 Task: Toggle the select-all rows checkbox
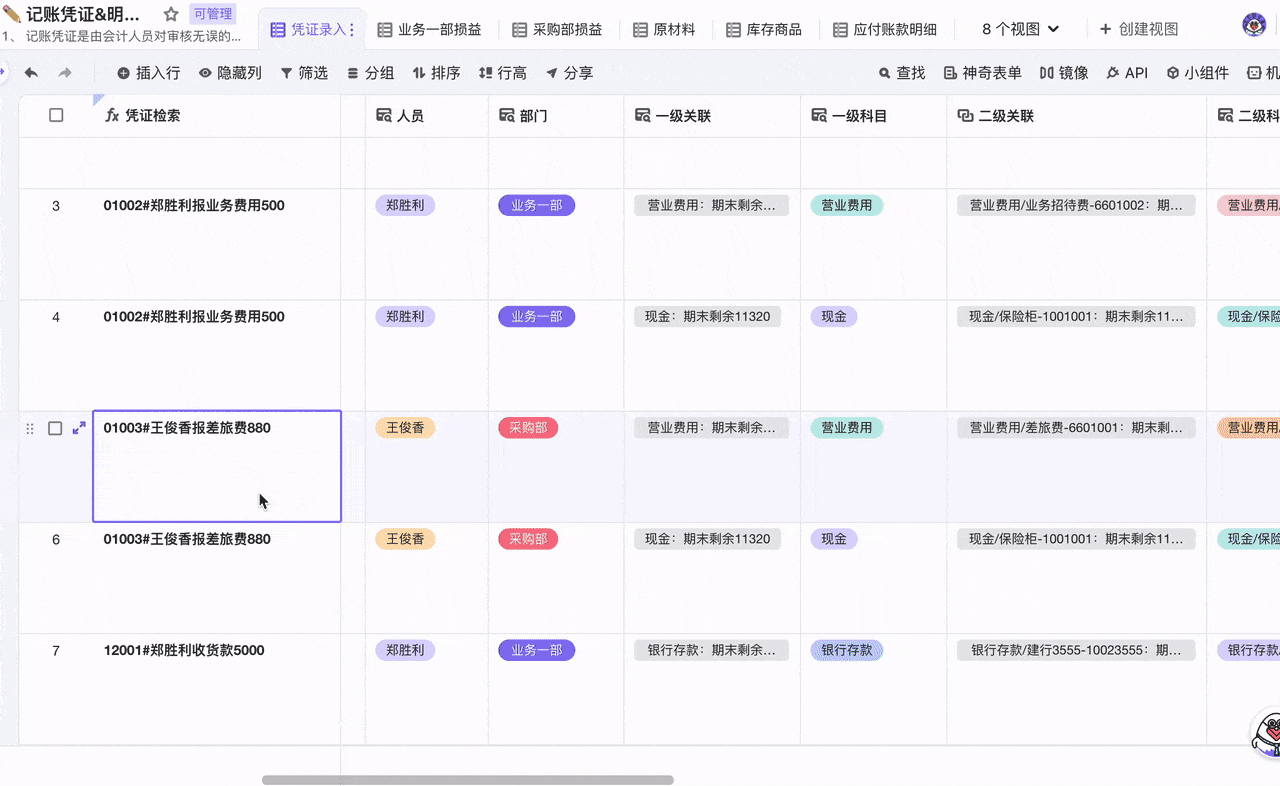(56, 116)
